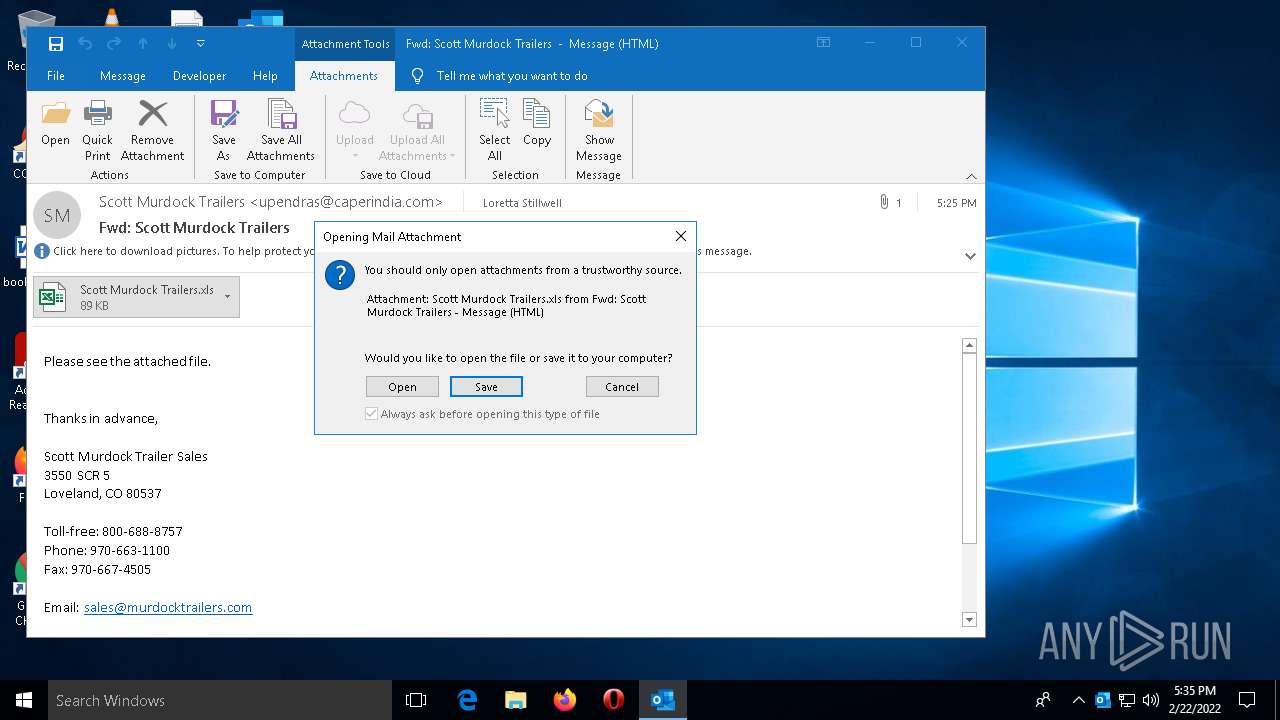This screenshot has width=1280, height=720.
Task: Select the Scott Murdock Trailers.xls attachment tile
Action: point(136,297)
